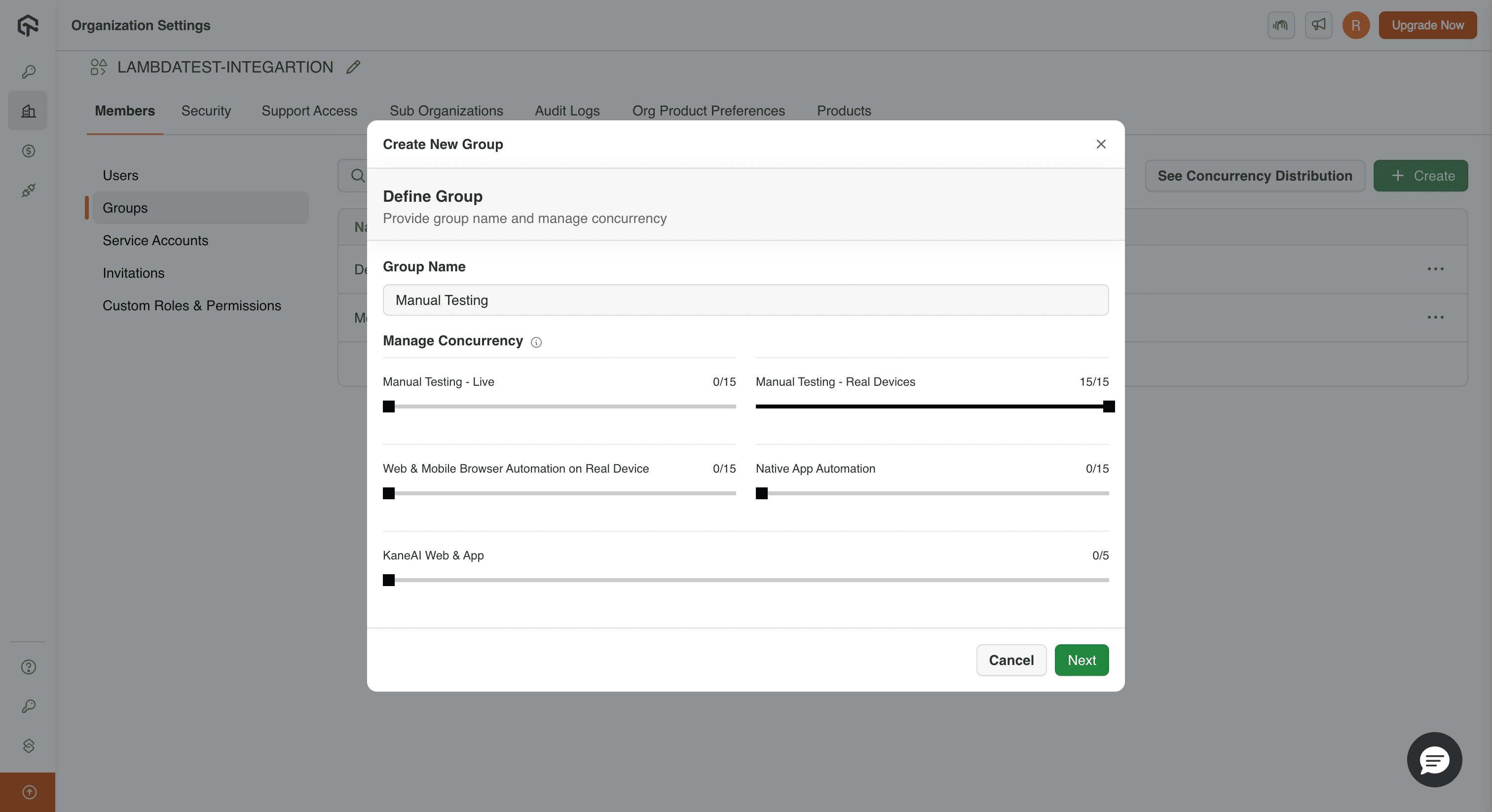Click inside the Group Name field

(745, 300)
